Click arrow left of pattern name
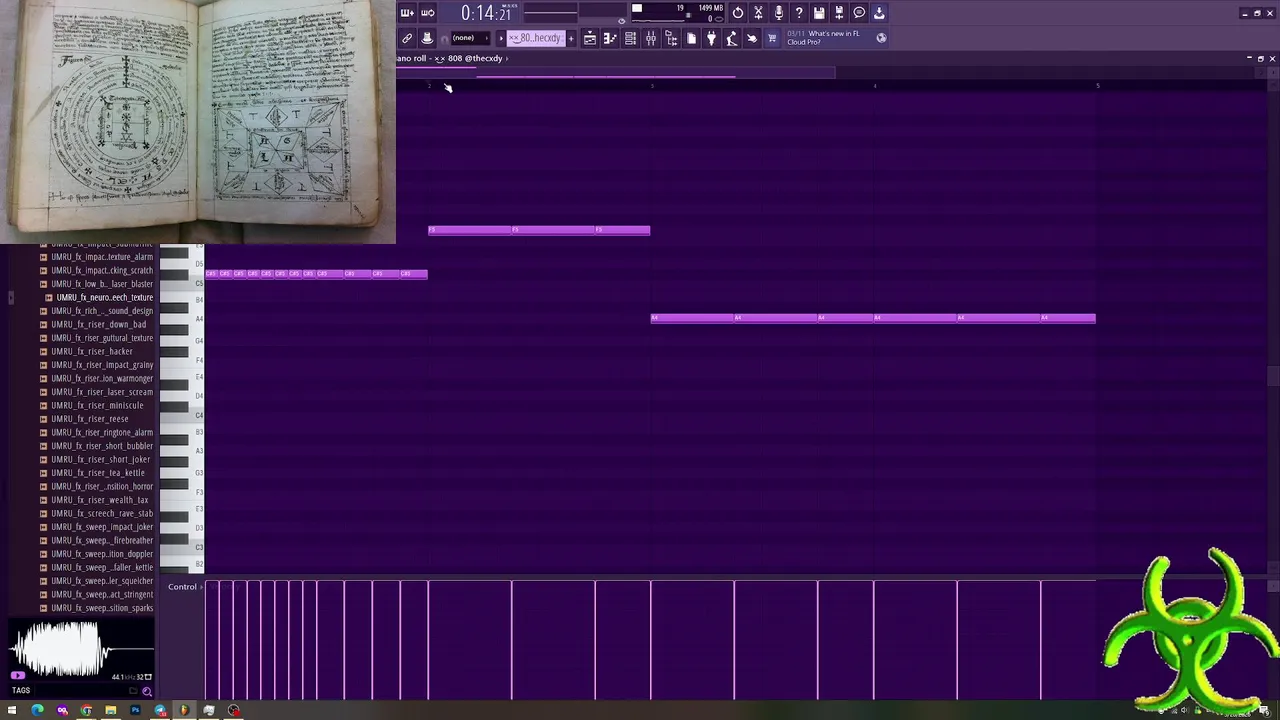Viewport: 1280px width, 720px height. [x=501, y=38]
